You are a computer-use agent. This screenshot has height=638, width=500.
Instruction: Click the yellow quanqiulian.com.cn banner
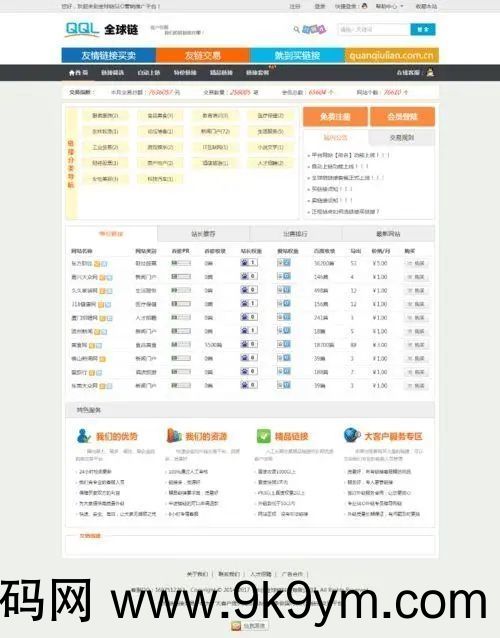392,55
